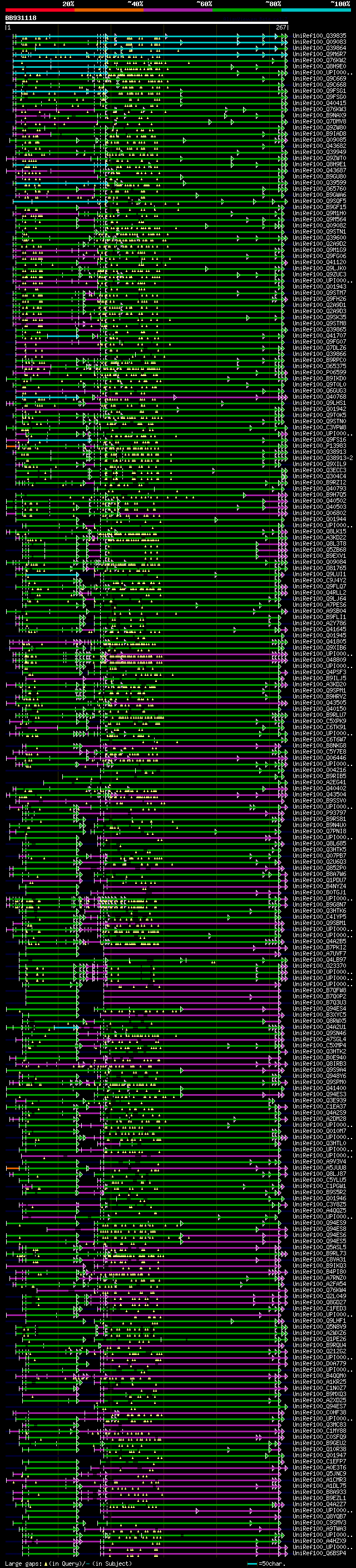The height and width of the screenshot is (1568, 356).
Task: Click the white query sequence bar
Action: 147,23
